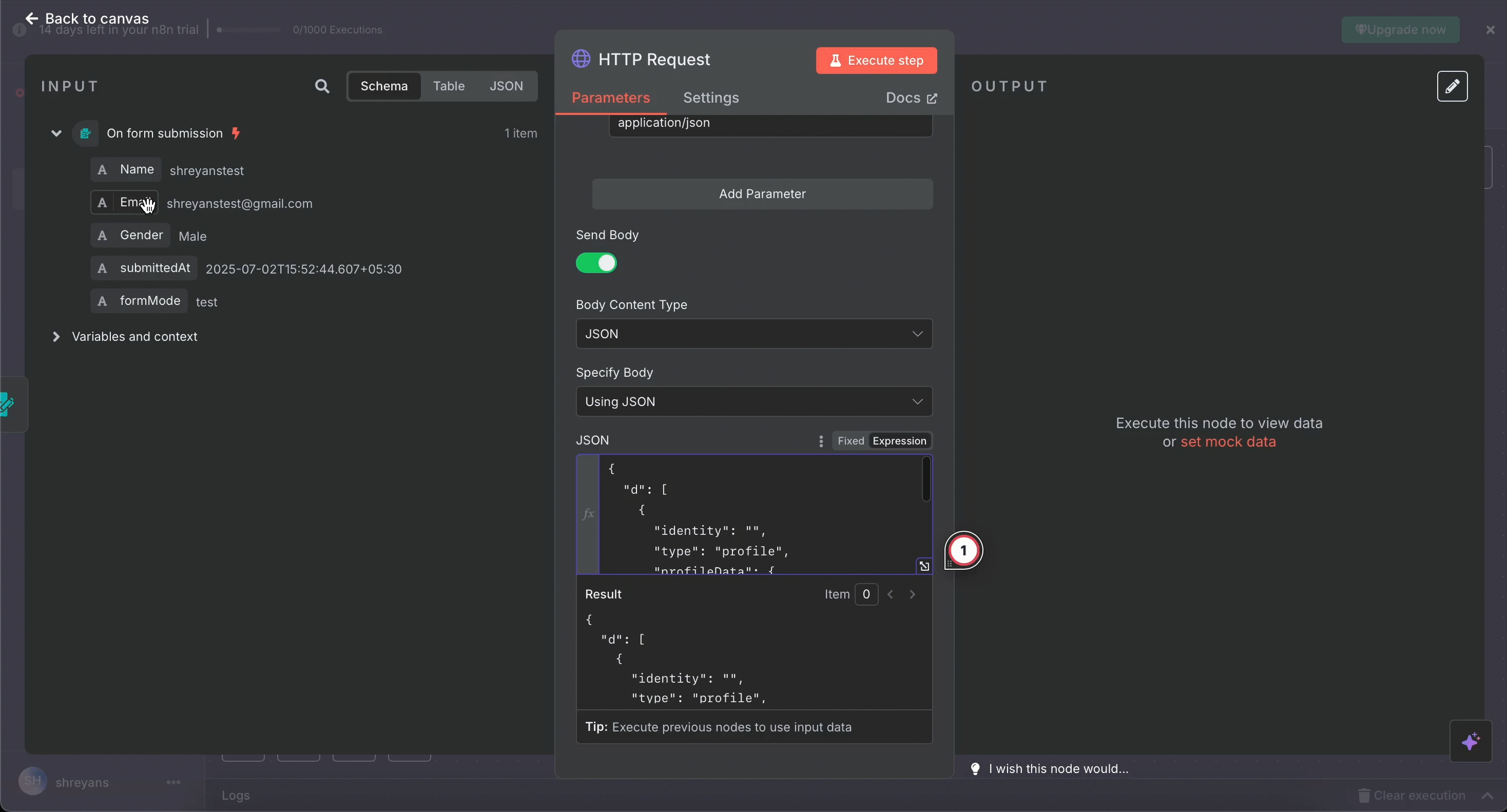Click the On form submission node icon

click(x=85, y=133)
